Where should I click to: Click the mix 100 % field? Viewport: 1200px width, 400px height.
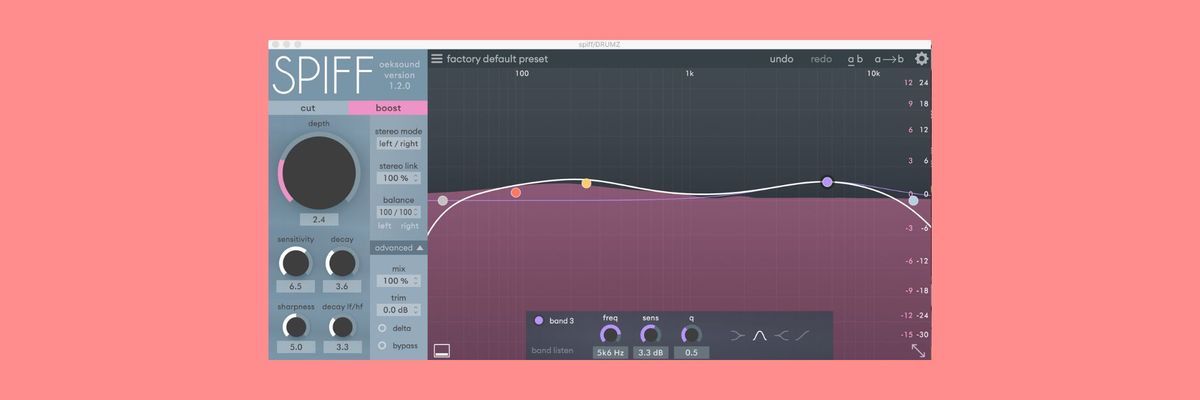[396, 281]
